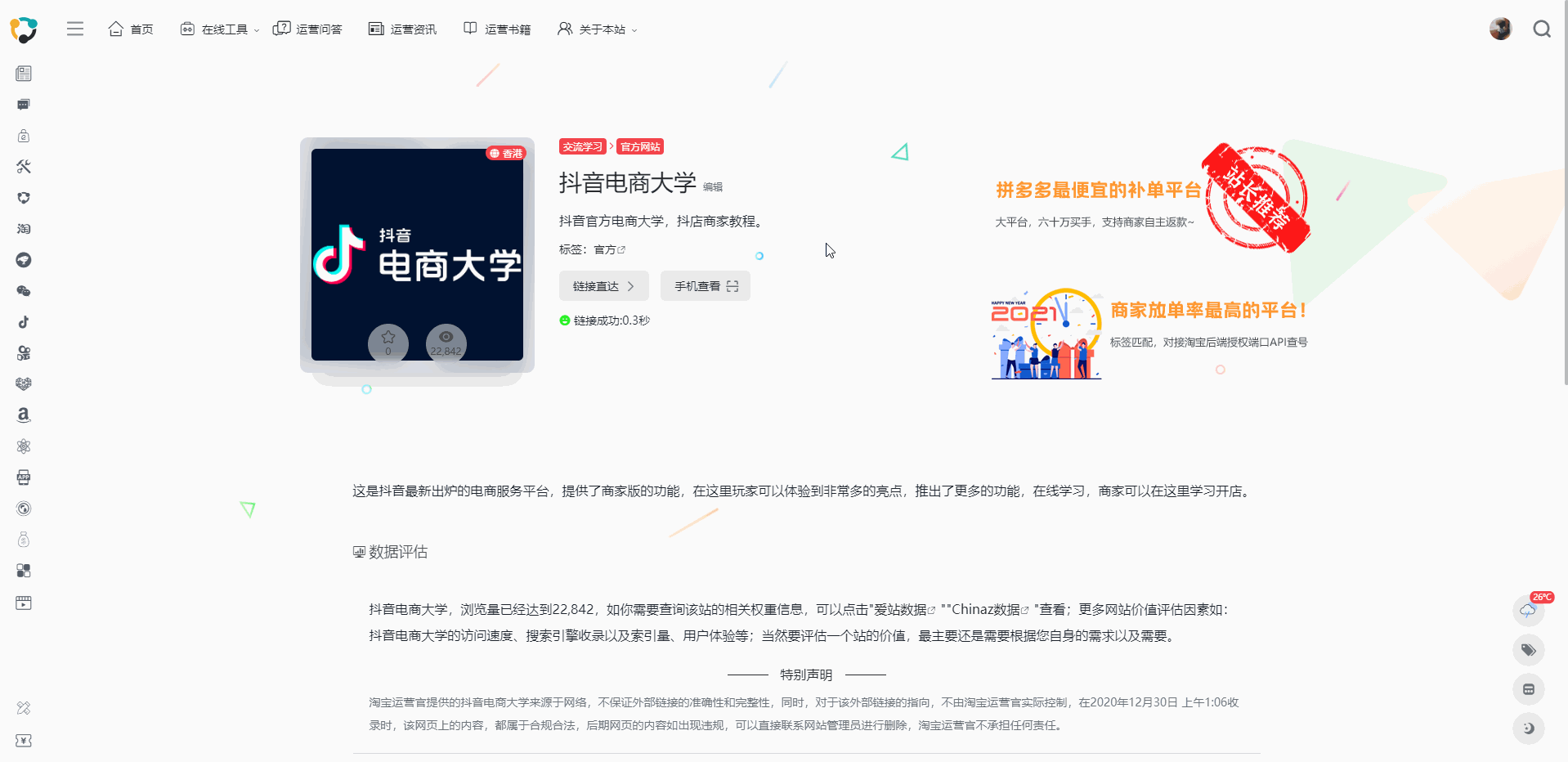
Task: Open the WeChat sidebar icon
Action: pos(24,291)
